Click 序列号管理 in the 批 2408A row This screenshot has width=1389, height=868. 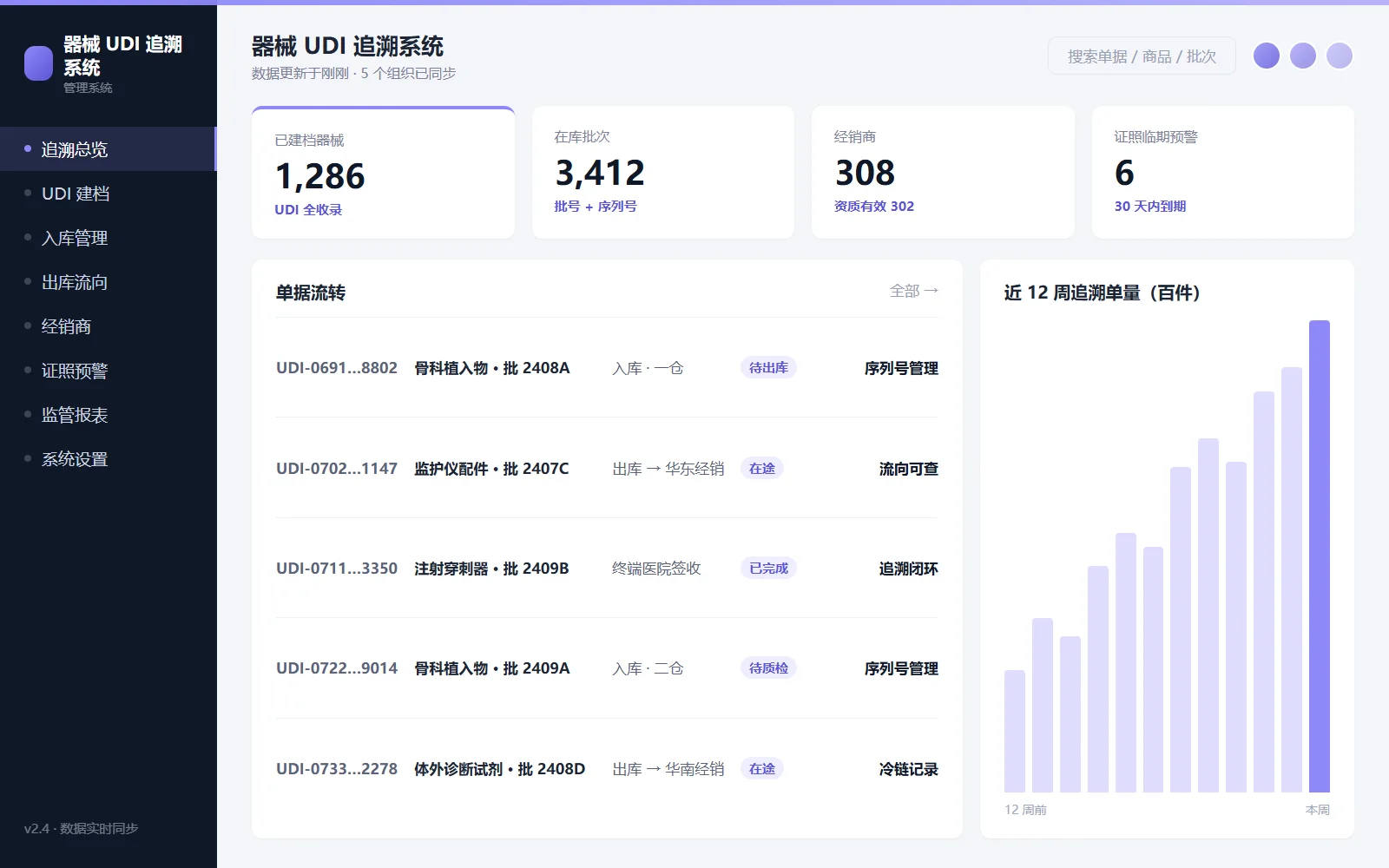(x=901, y=368)
